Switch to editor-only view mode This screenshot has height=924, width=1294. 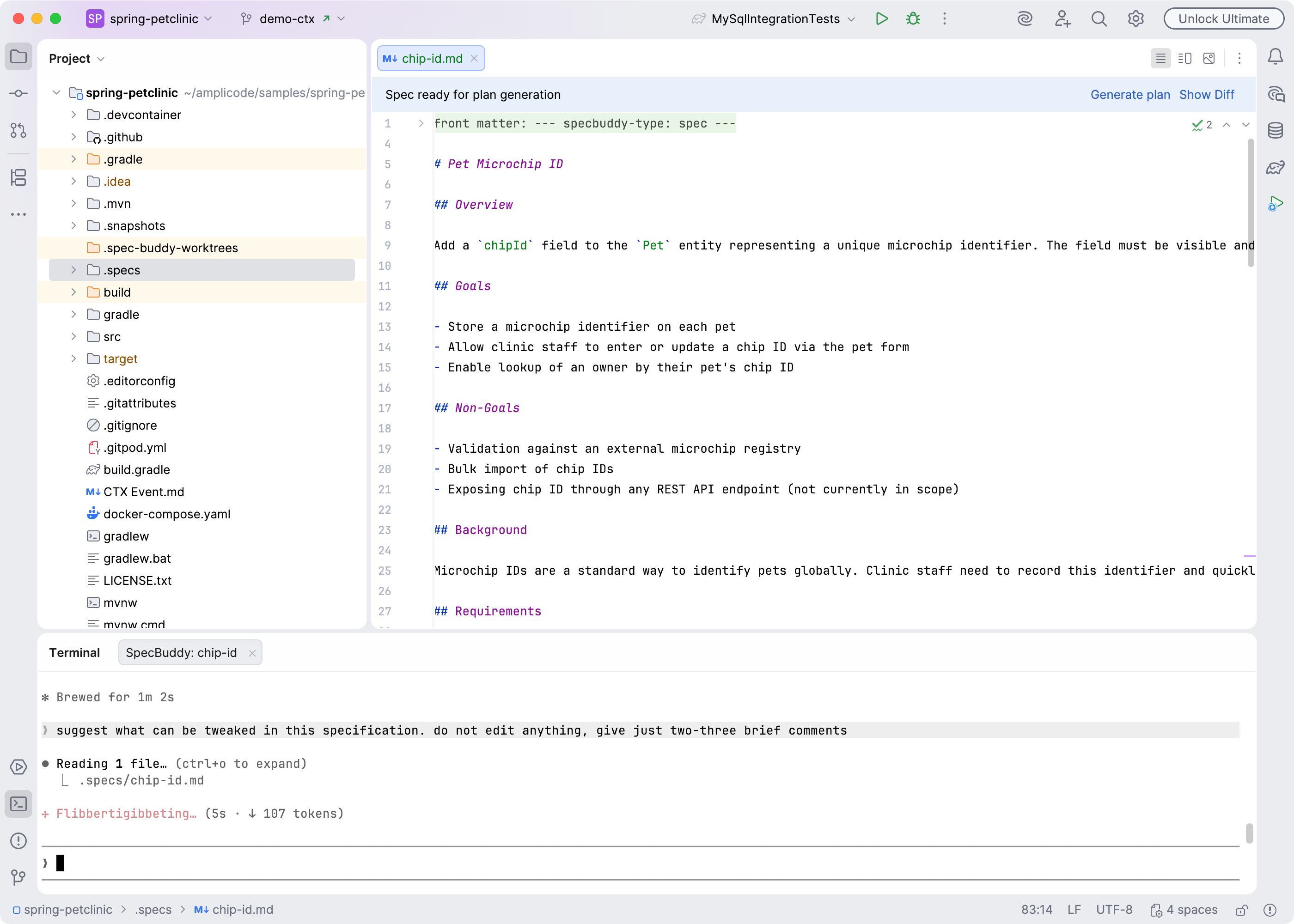(1160, 59)
